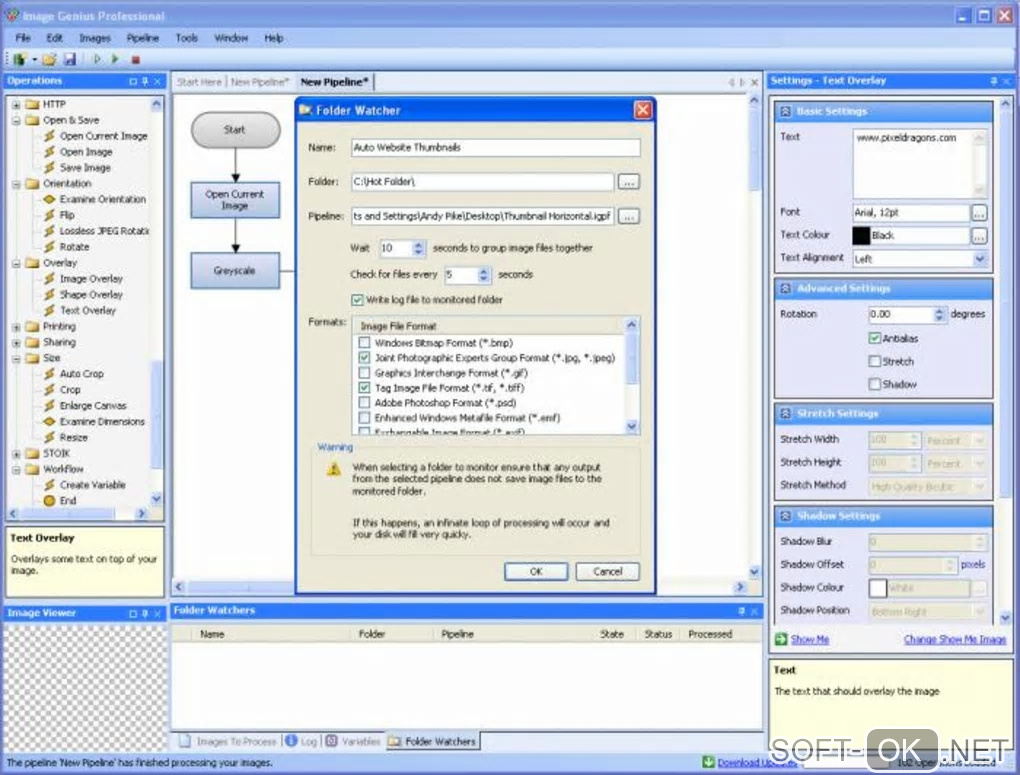Select the Flip operation

click(67, 215)
